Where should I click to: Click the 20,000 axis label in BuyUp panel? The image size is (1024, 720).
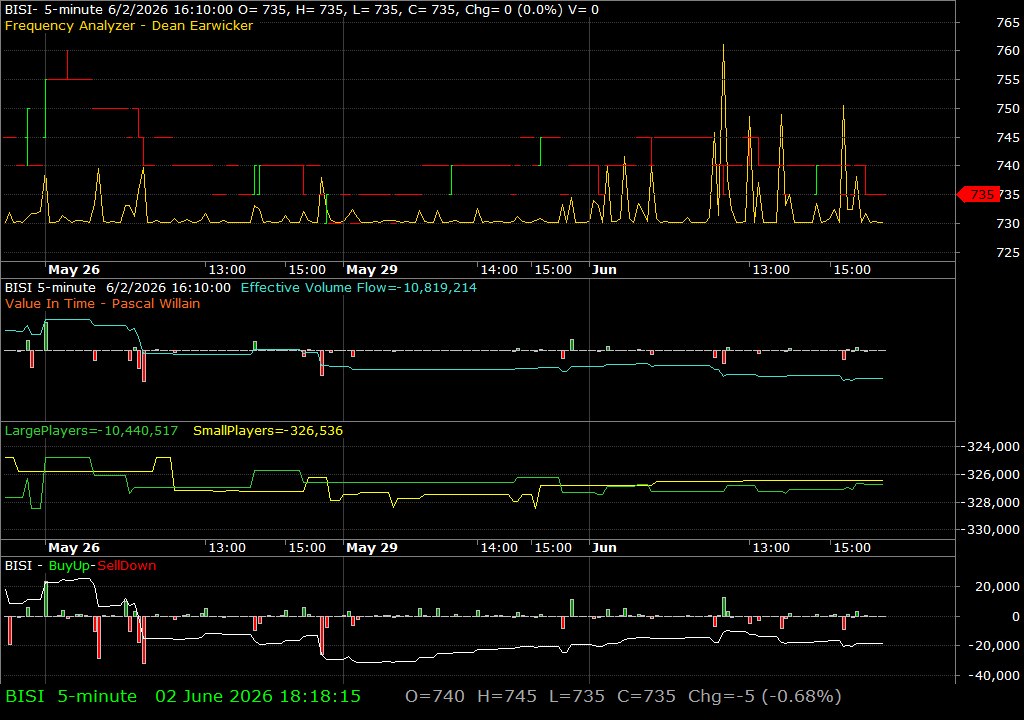(997, 587)
